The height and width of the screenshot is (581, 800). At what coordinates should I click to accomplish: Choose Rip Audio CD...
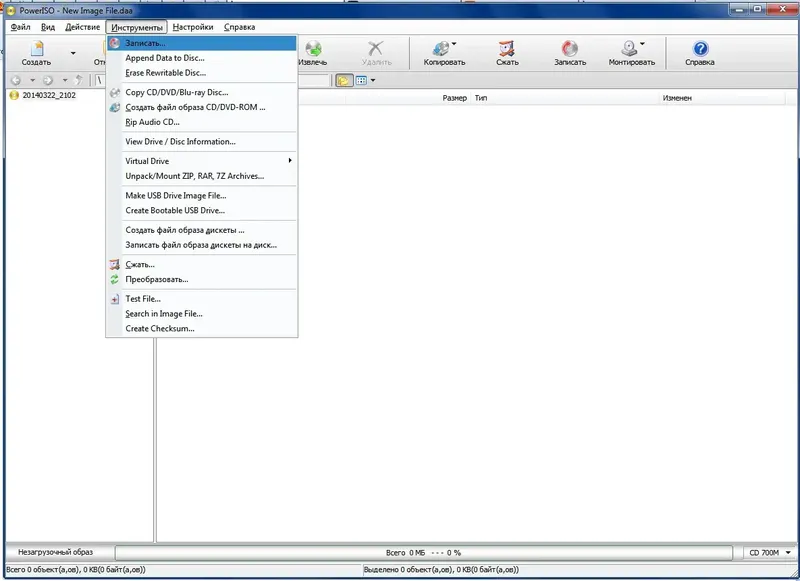(202, 122)
